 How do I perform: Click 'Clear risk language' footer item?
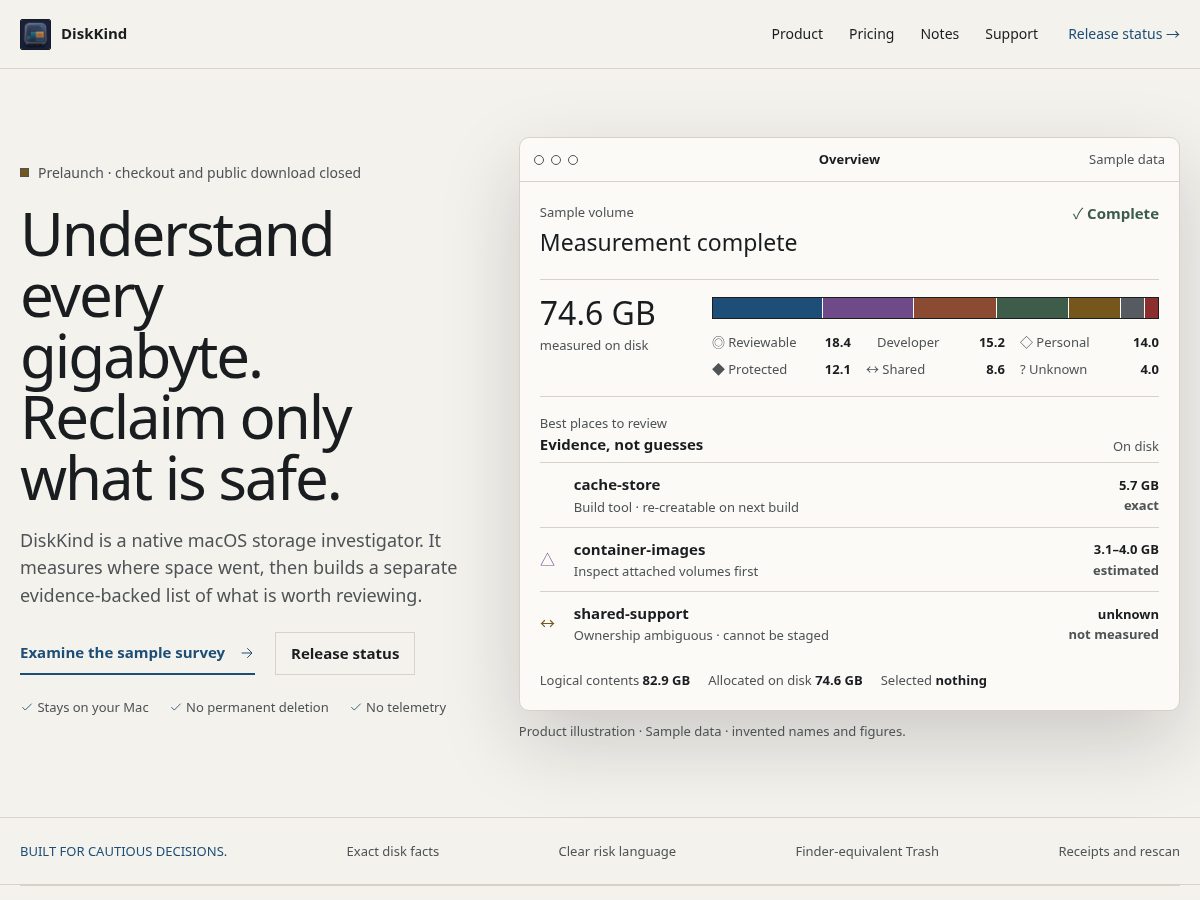point(617,852)
